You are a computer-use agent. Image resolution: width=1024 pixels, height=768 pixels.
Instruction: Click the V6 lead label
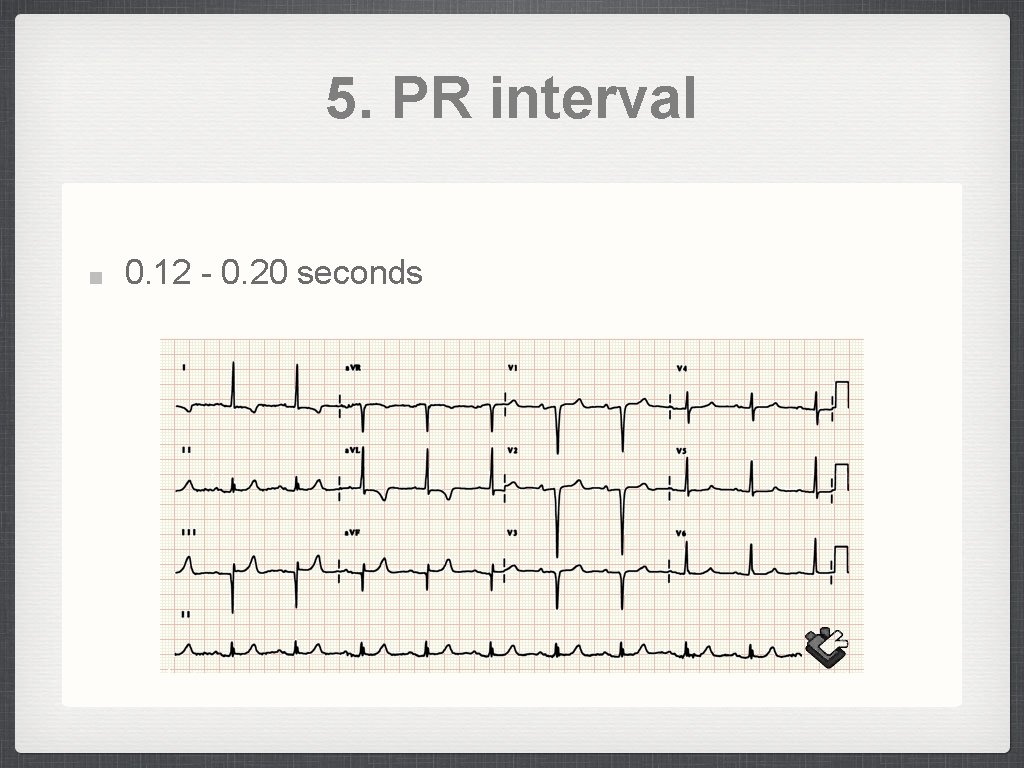[681, 532]
